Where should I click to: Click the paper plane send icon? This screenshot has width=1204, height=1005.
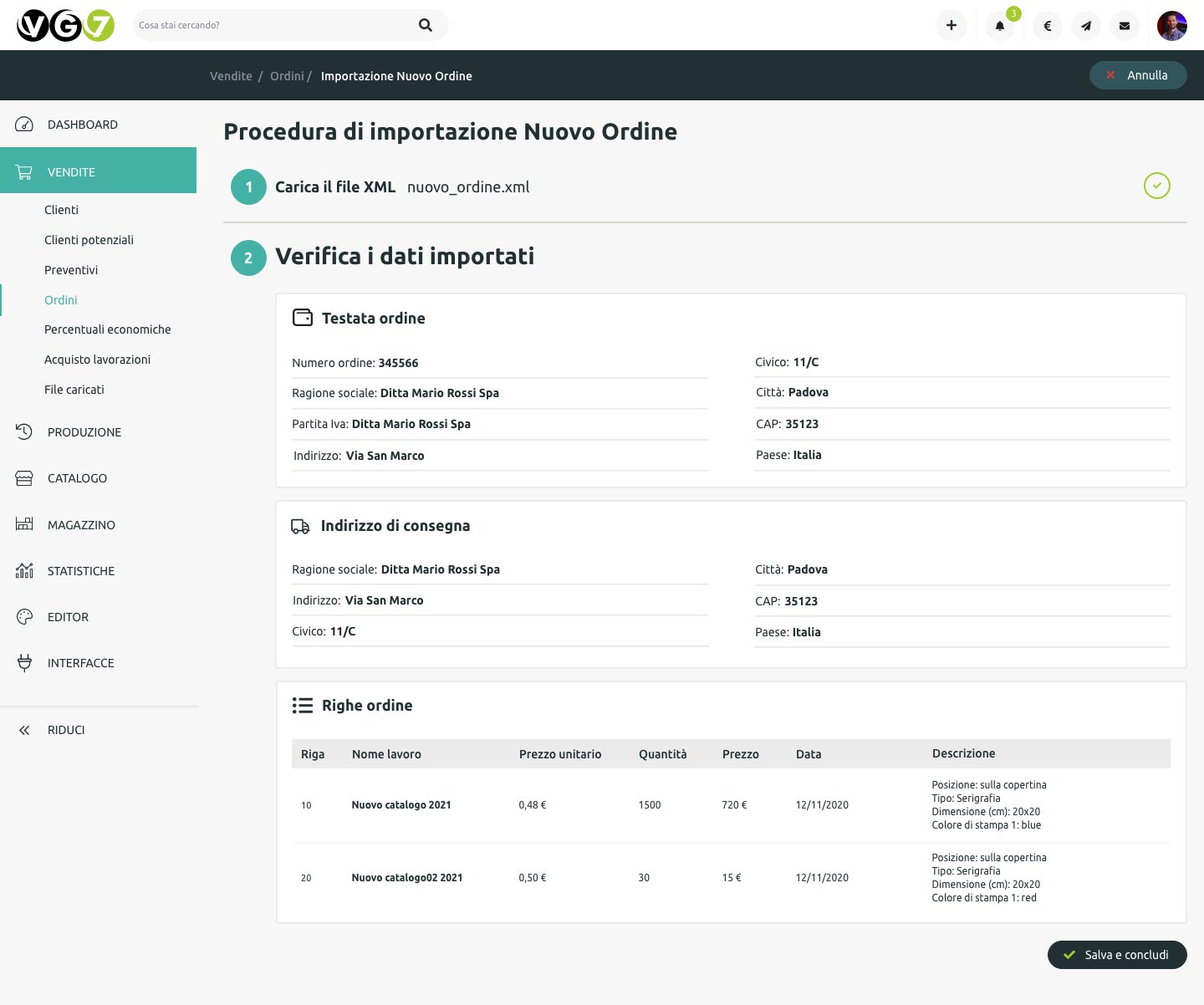coord(1085,26)
